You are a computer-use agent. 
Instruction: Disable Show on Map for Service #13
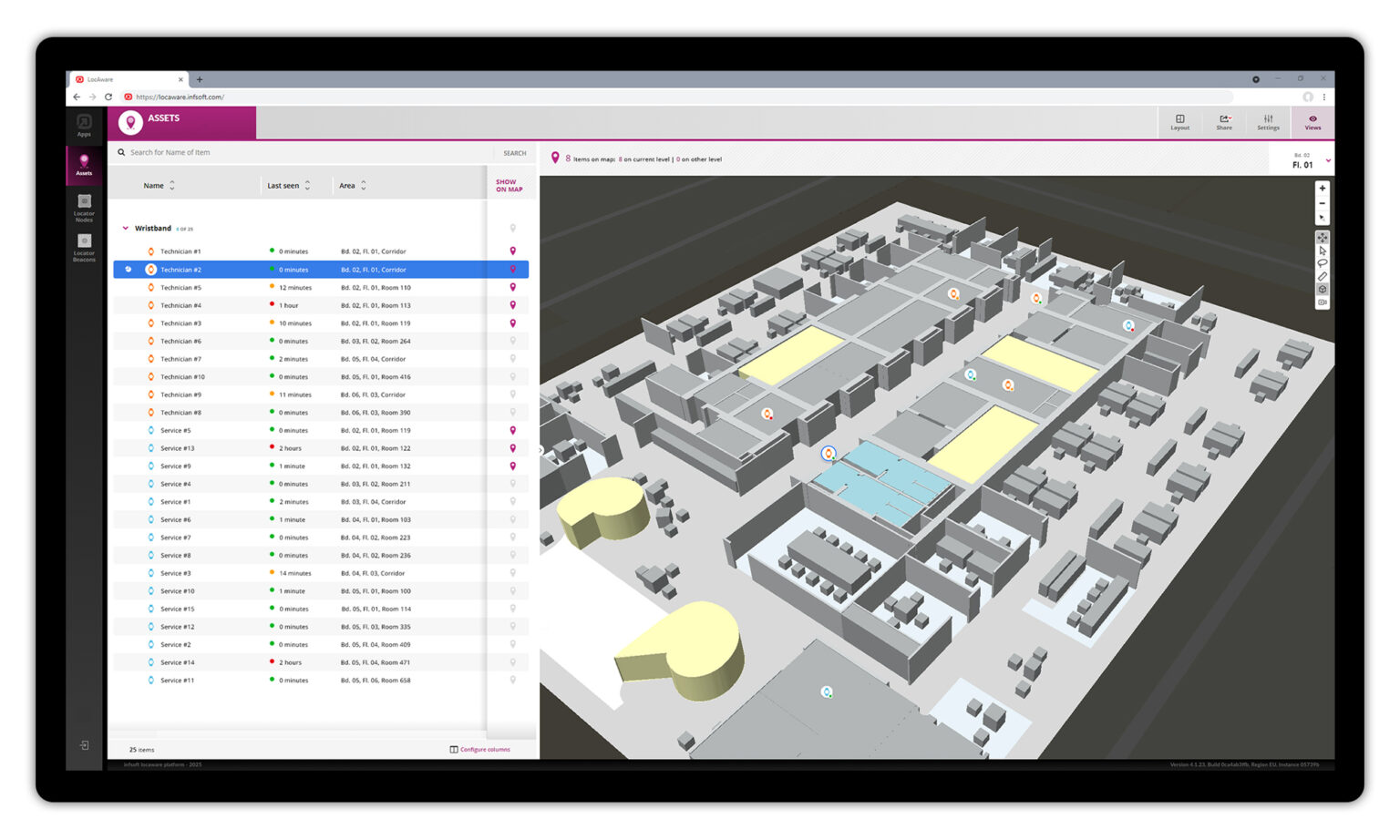[512, 447]
